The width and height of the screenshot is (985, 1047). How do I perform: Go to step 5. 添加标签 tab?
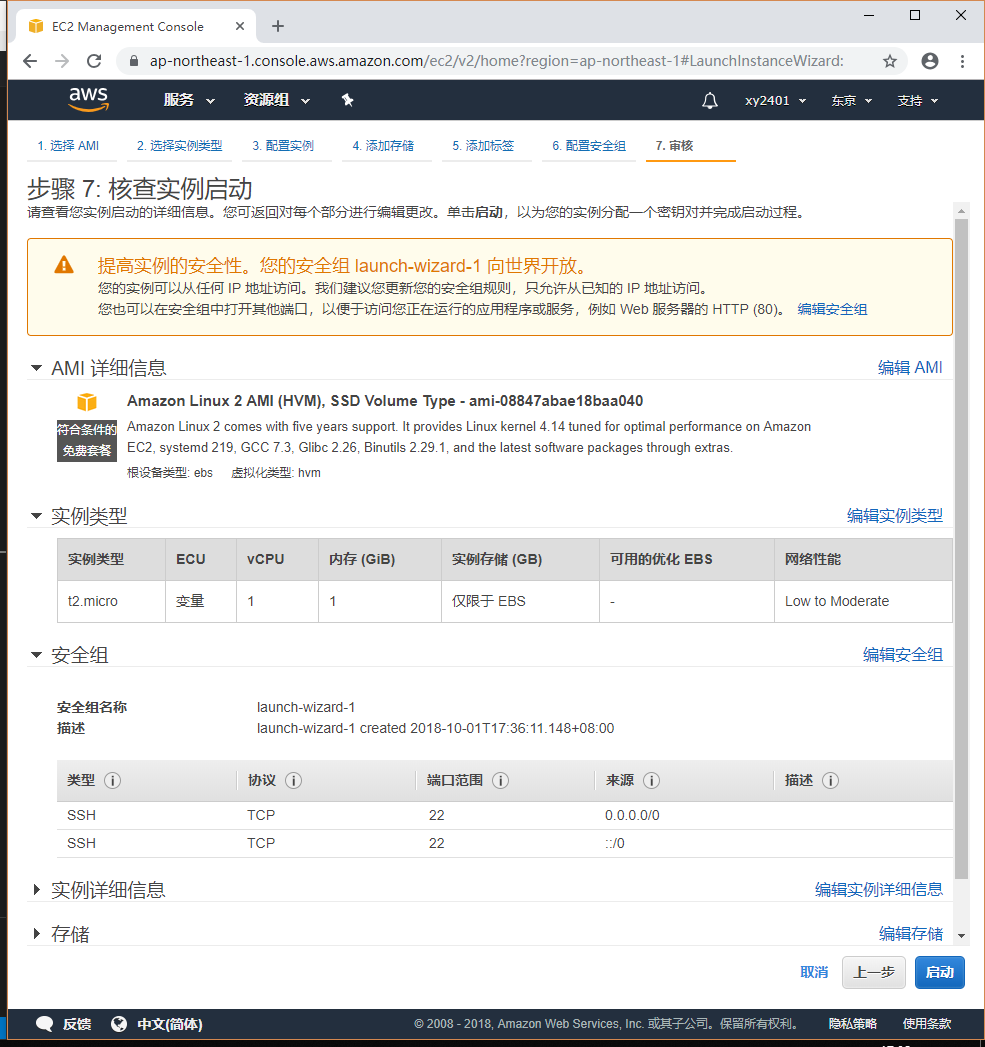pos(483,146)
